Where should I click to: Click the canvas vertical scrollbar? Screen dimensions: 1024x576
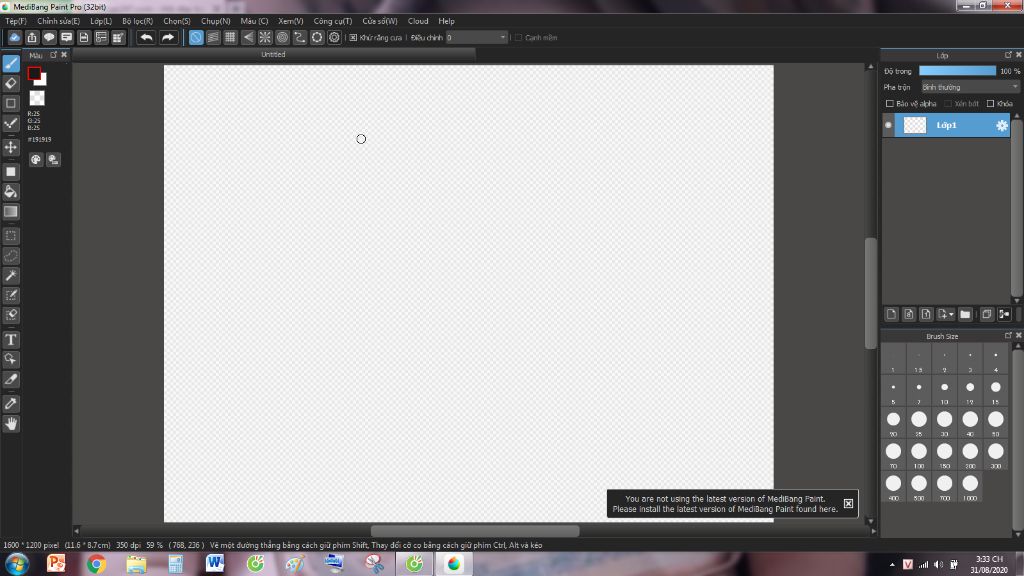pyautogui.click(x=871, y=293)
